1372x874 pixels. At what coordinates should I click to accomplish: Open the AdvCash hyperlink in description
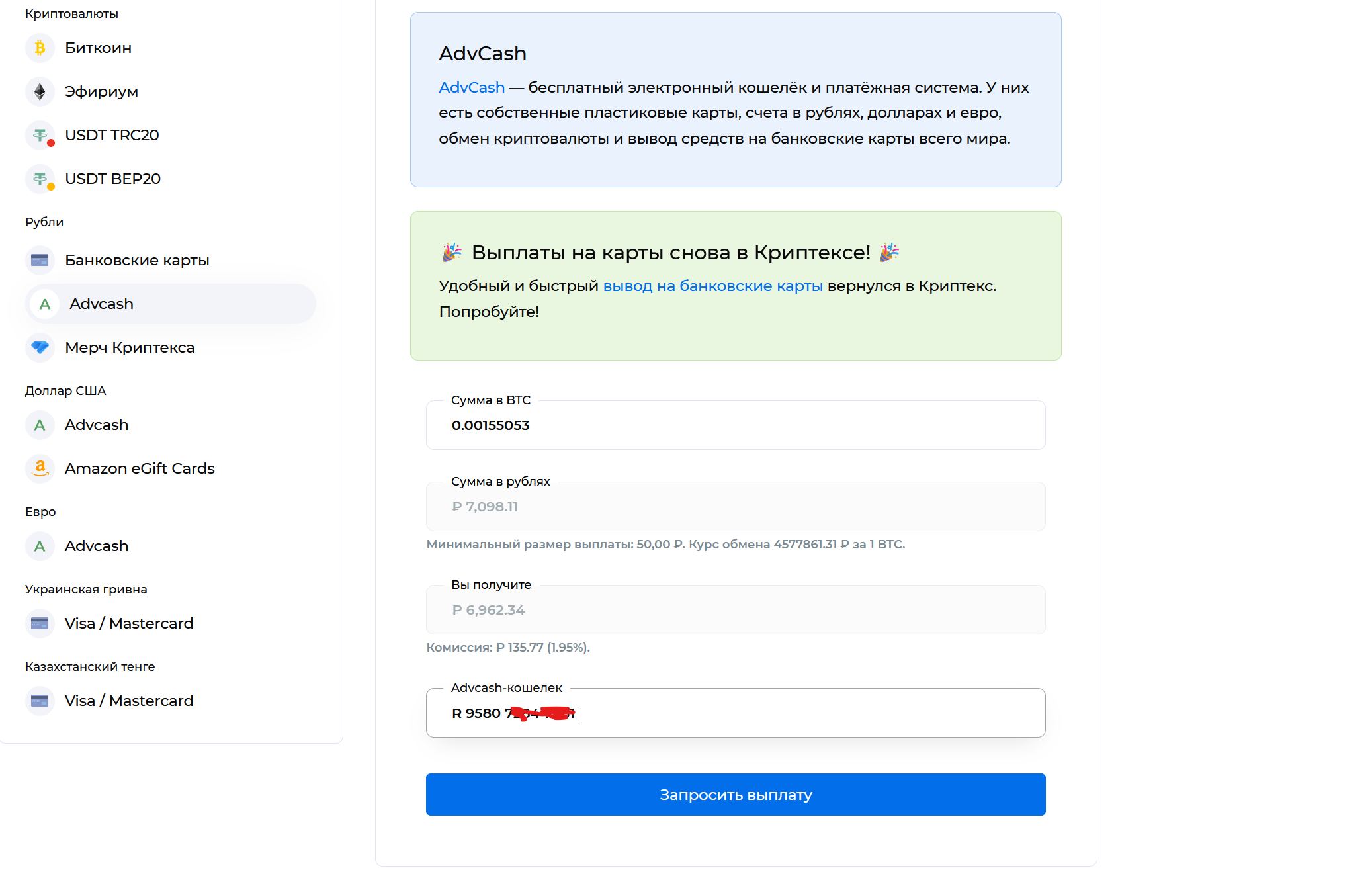pos(472,87)
